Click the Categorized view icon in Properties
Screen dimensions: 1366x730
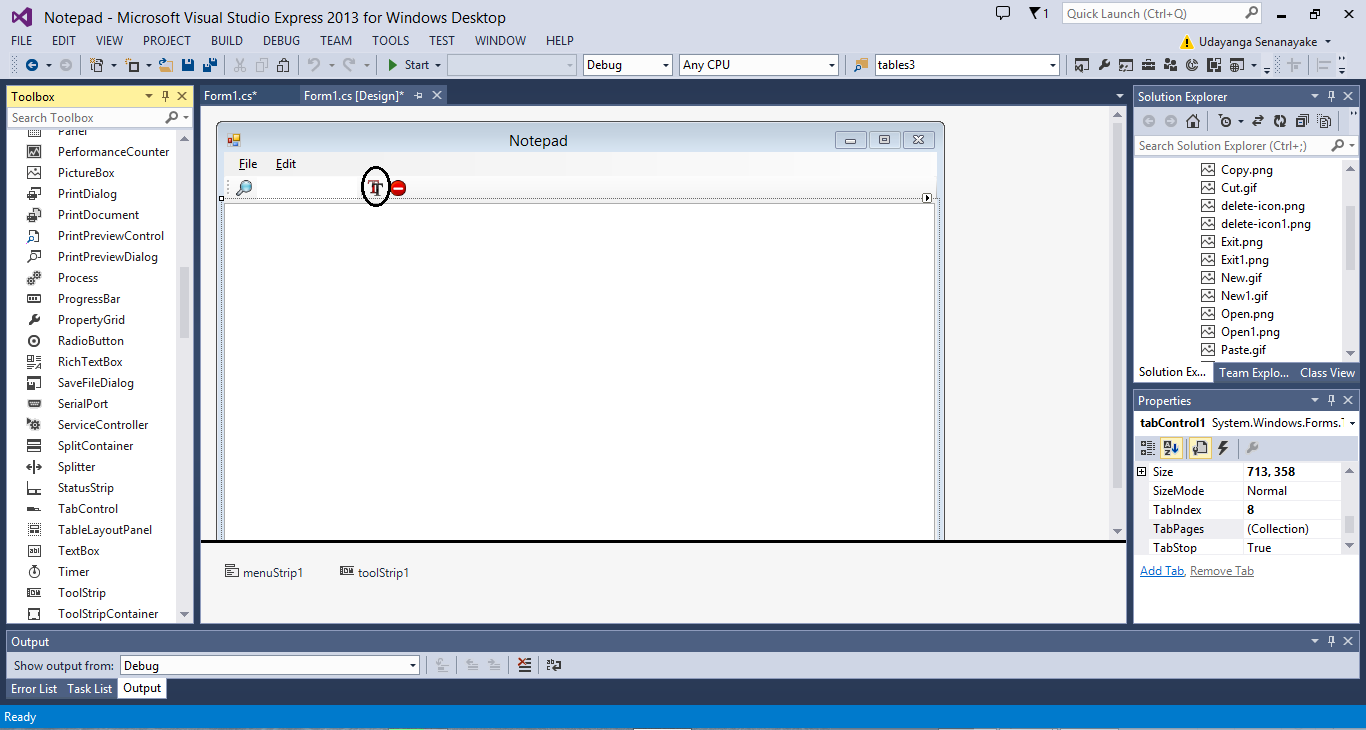pyautogui.click(x=1148, y=448)
